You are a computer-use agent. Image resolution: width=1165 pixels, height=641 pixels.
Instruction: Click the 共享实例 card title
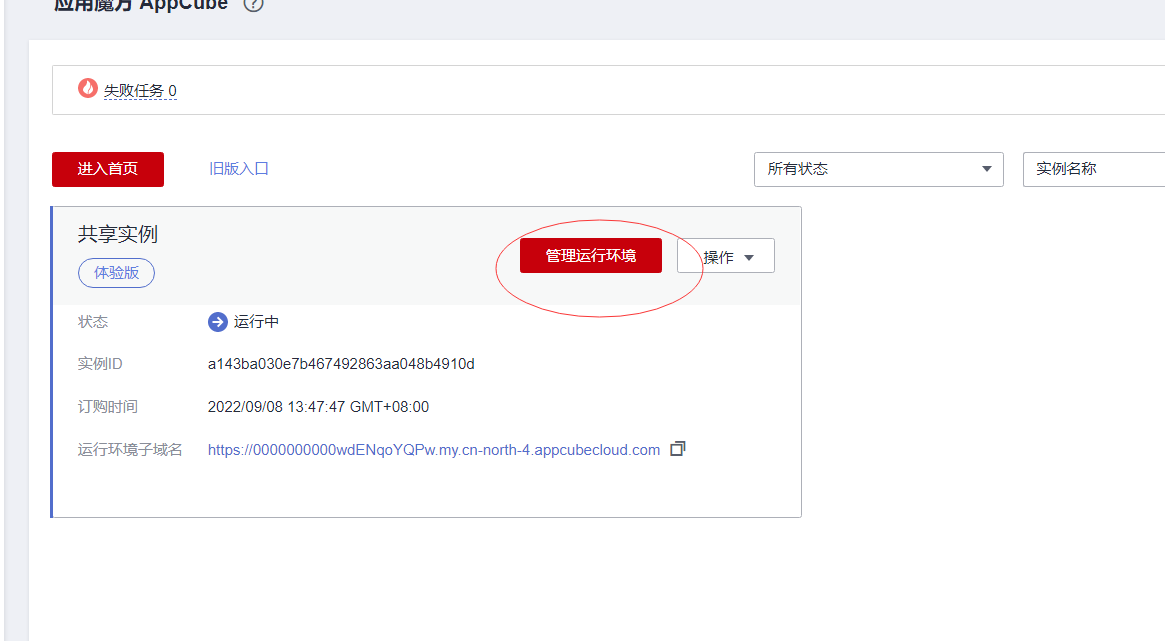coord(117,234)
